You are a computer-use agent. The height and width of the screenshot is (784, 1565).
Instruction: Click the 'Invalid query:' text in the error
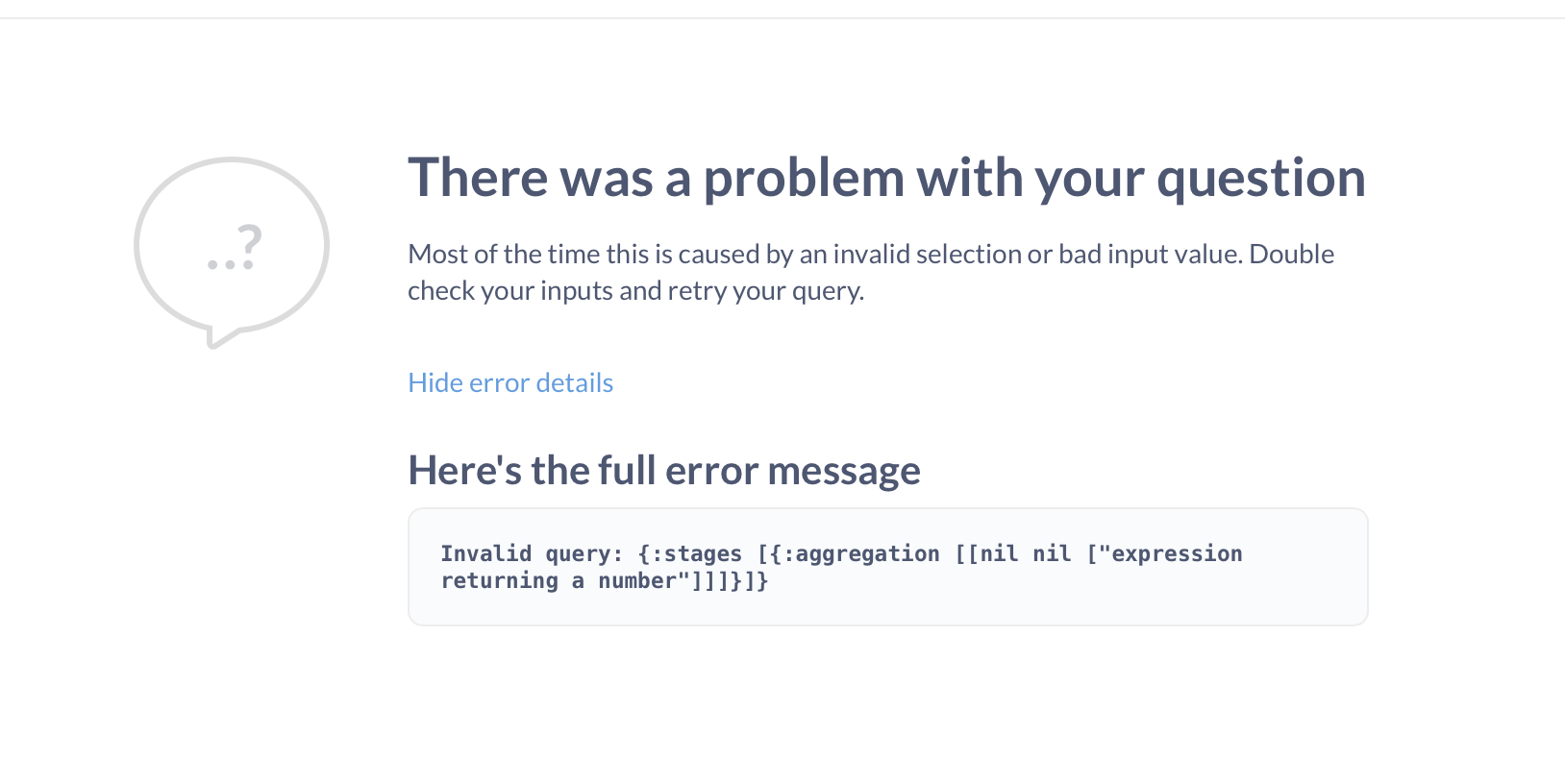coord(532,554)
